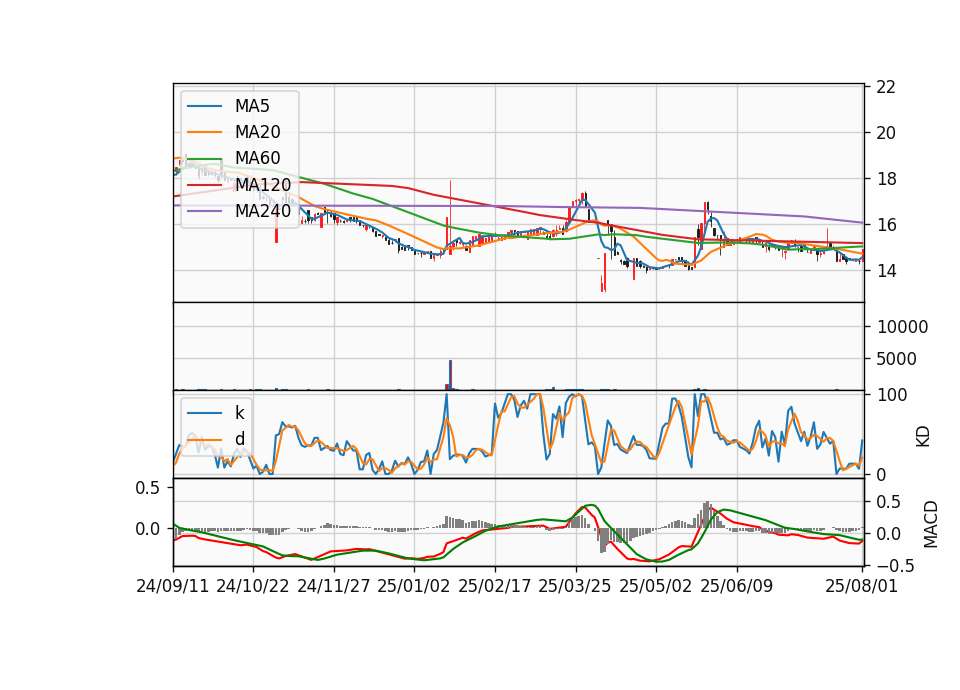Click the MA60 legend label

coord(257,158)
